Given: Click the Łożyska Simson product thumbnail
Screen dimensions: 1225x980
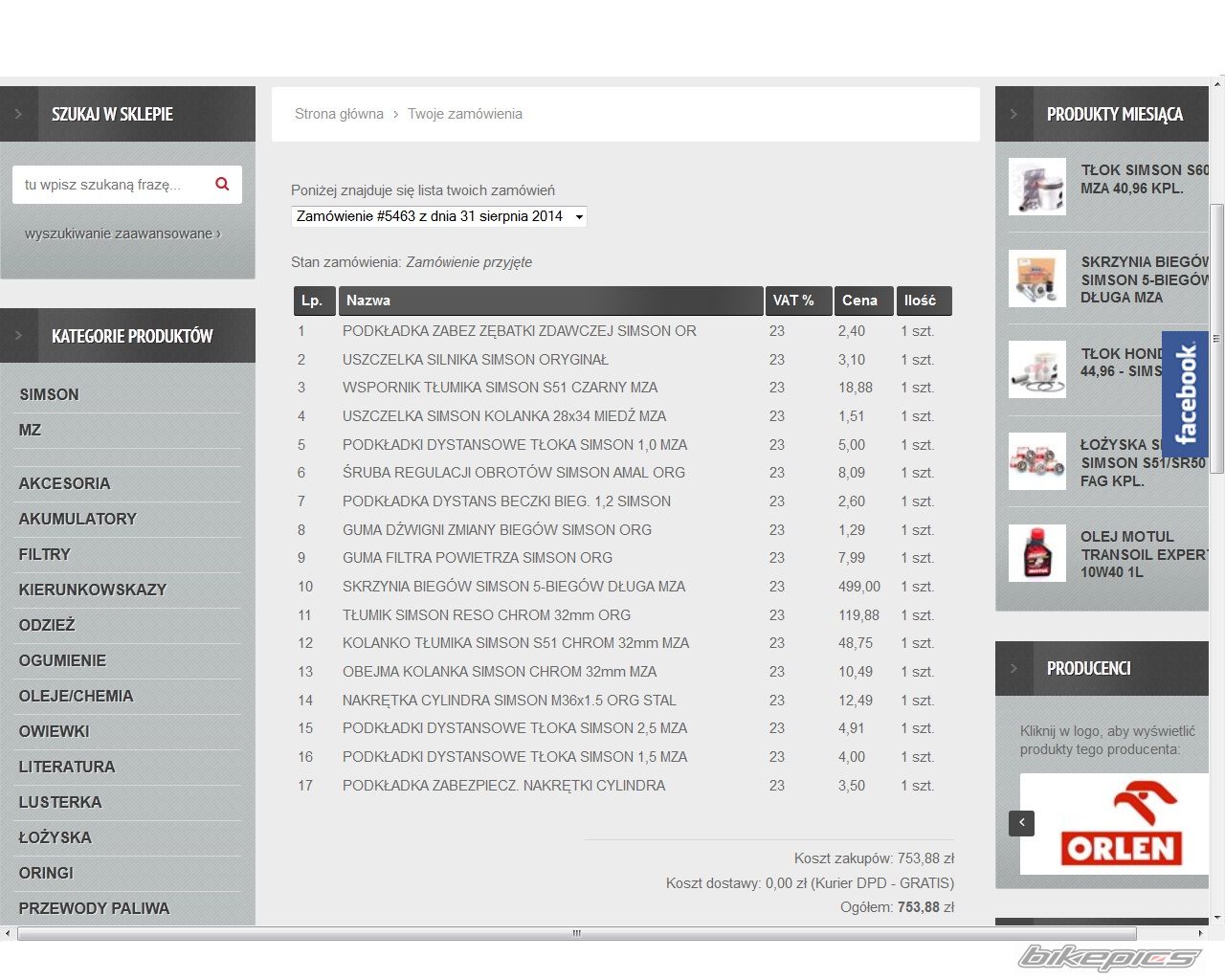Looking at the screenshot, I should pos(1036,461).
